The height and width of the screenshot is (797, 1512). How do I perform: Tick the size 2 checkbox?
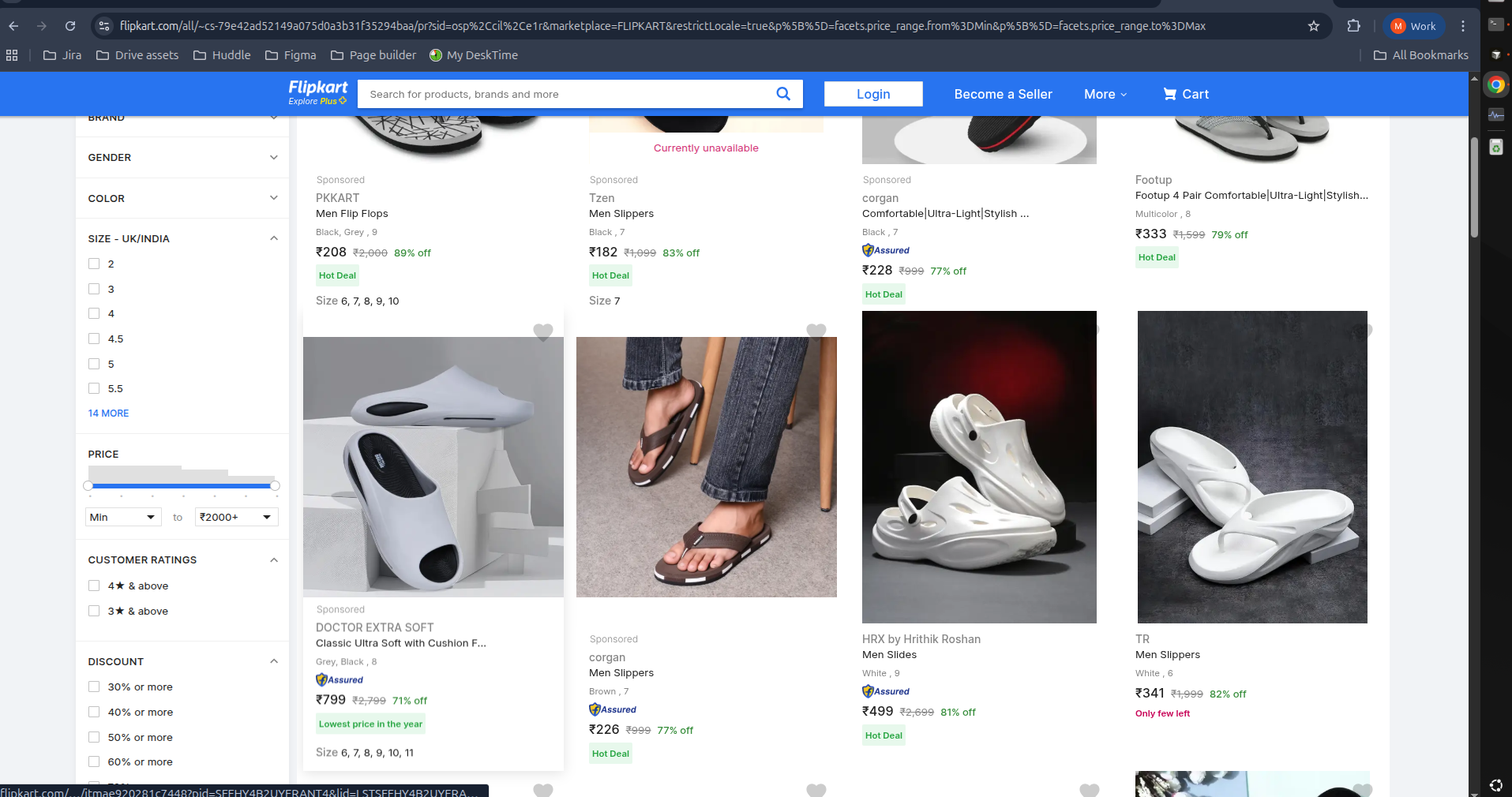tap(94, 264)
